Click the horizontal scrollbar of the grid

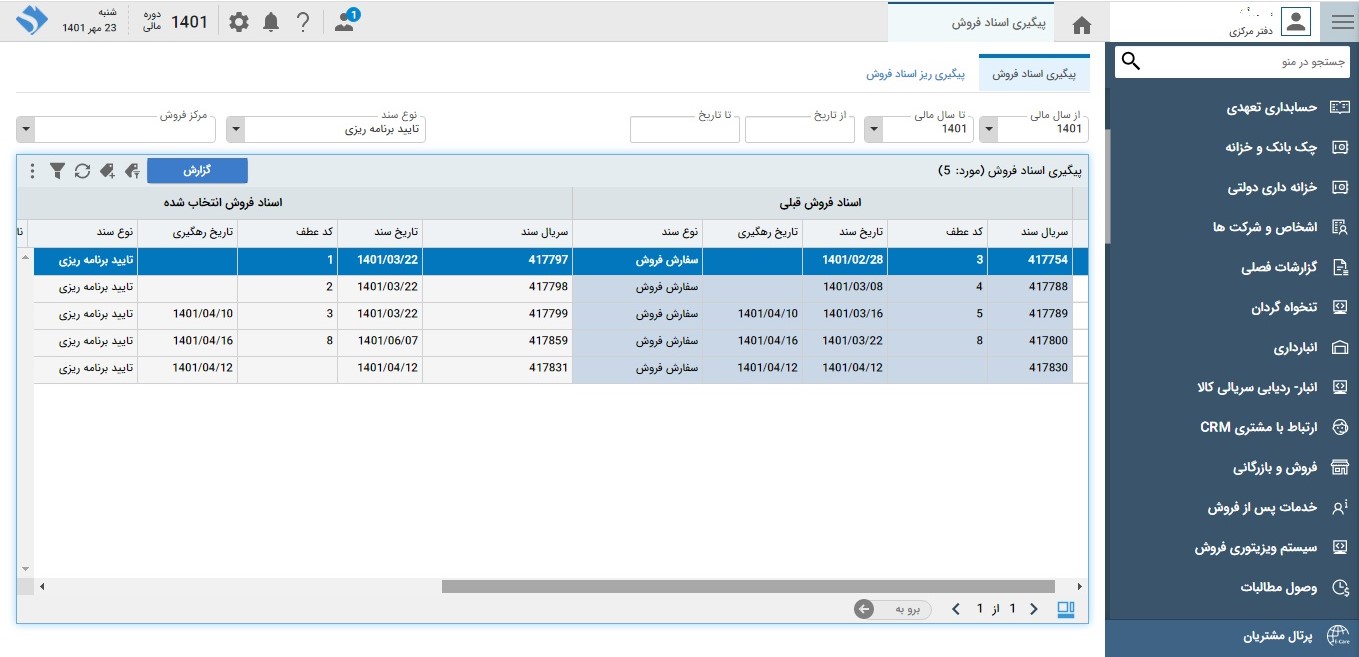(x=748, y=587)
